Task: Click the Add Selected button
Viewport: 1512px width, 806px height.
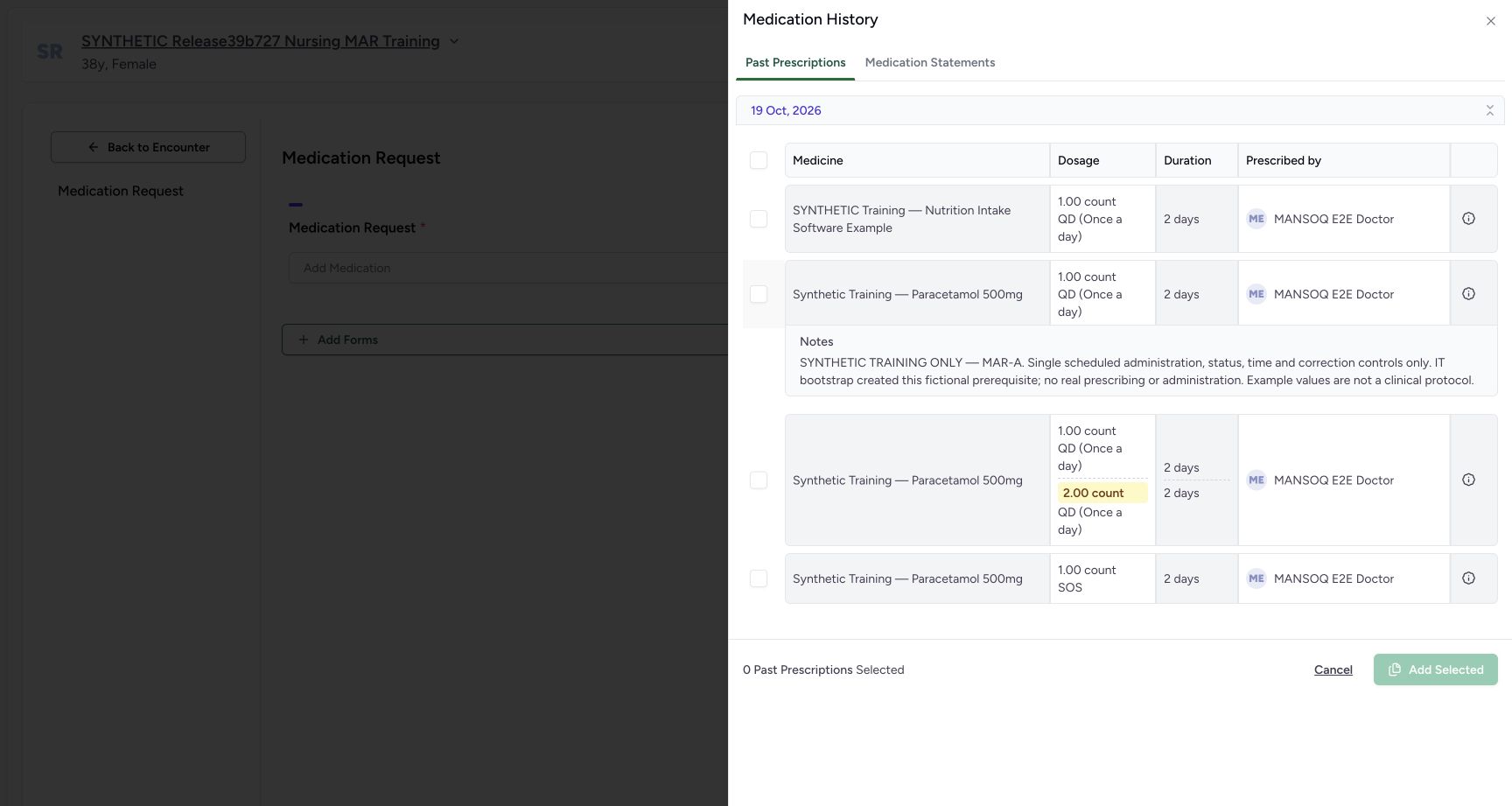Action: (1436, 669)
